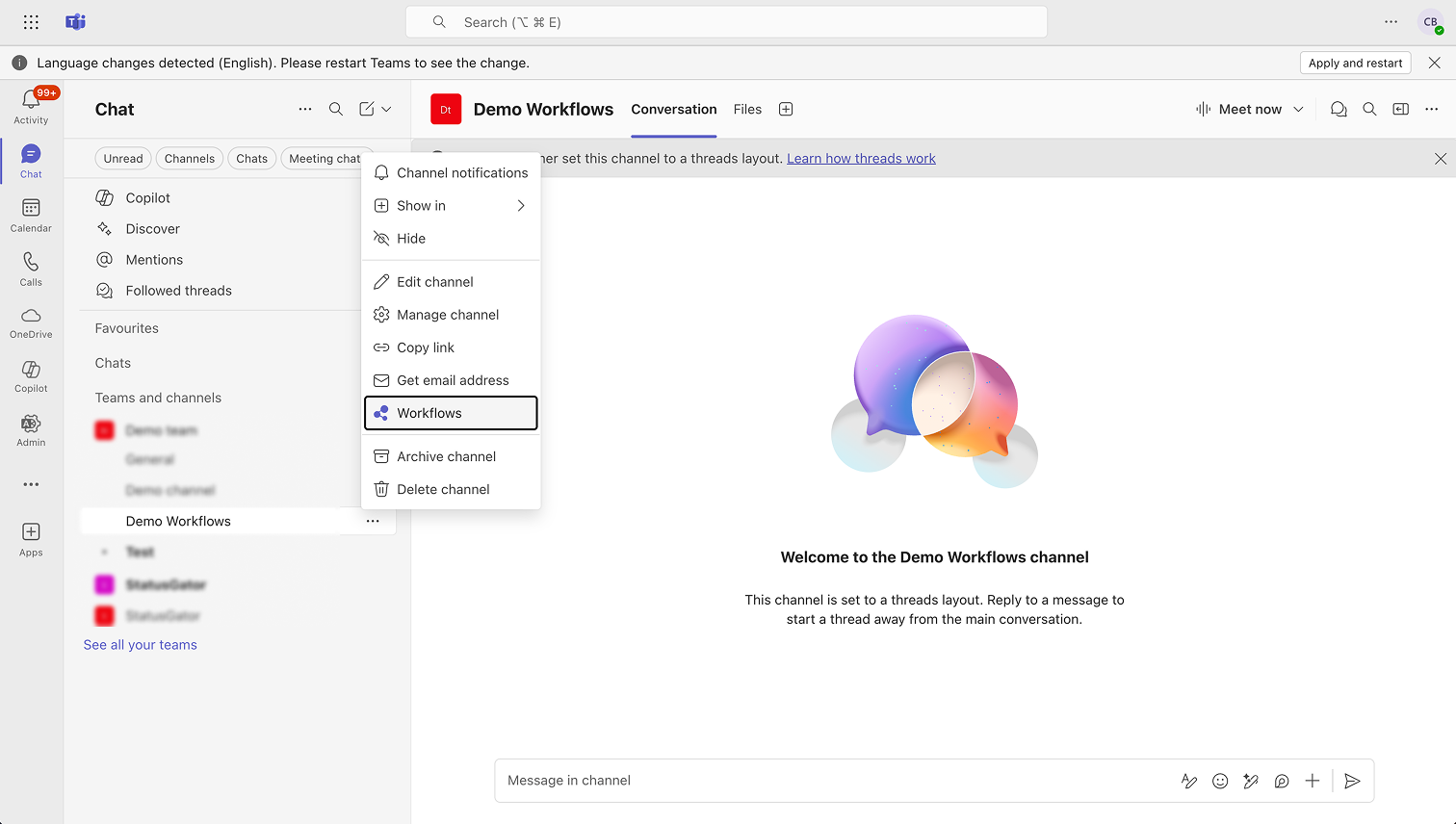This screenshot has width=1456, height=824.
Task: Open Chat panel more options ellipsis
Action: [305, 109]
